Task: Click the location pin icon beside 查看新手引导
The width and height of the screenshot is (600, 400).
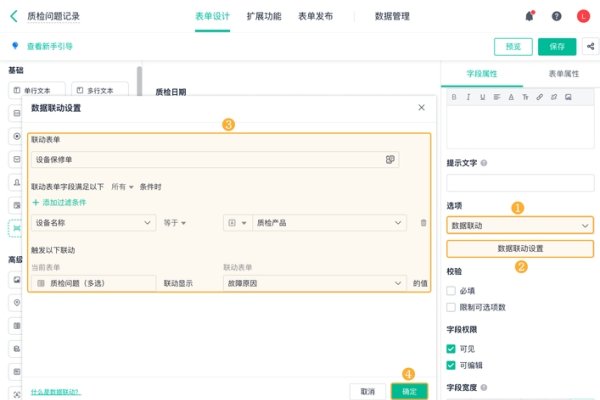Action: (x=15, y=46)
